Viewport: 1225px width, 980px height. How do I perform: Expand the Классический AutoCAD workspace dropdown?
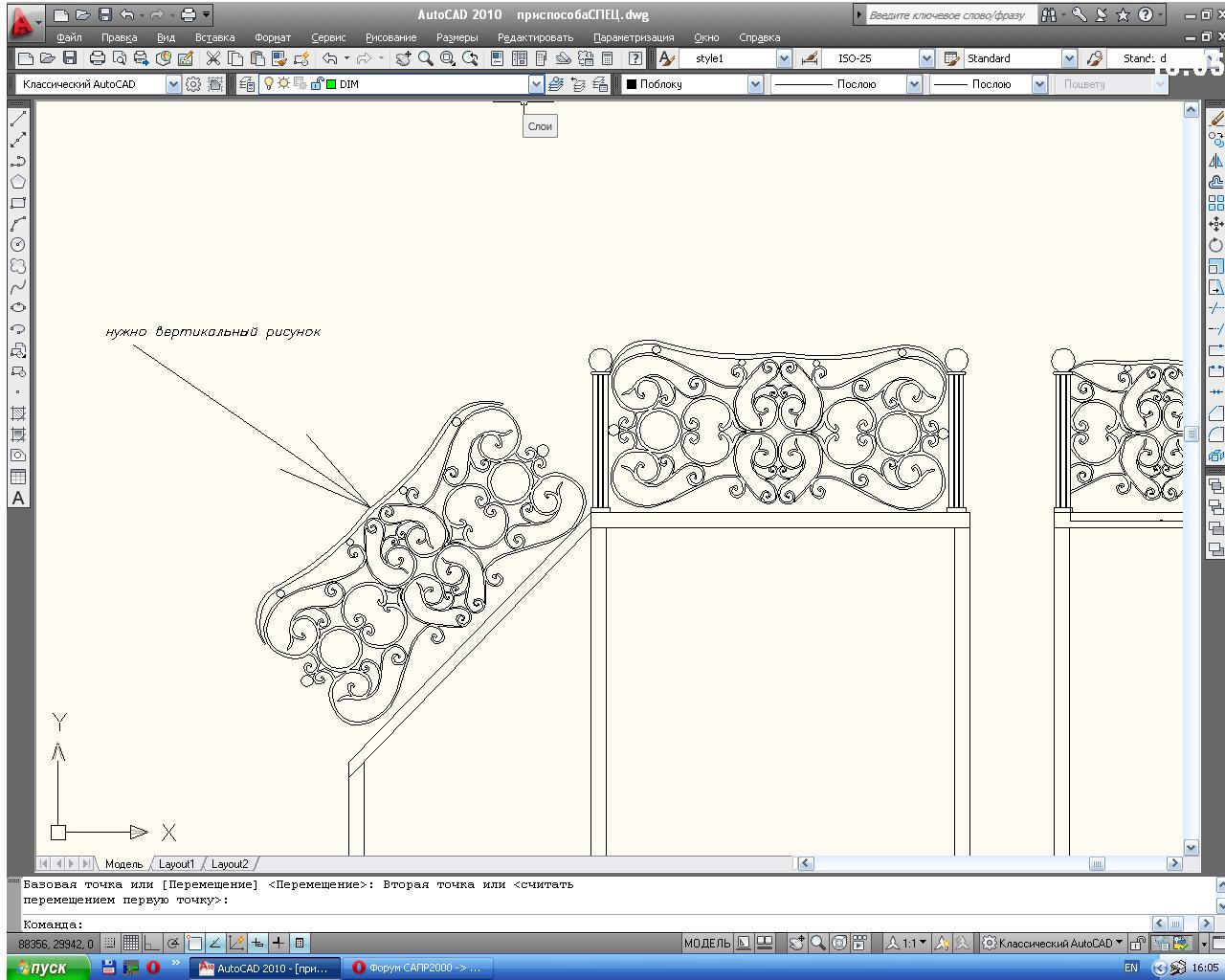(172, 84)
